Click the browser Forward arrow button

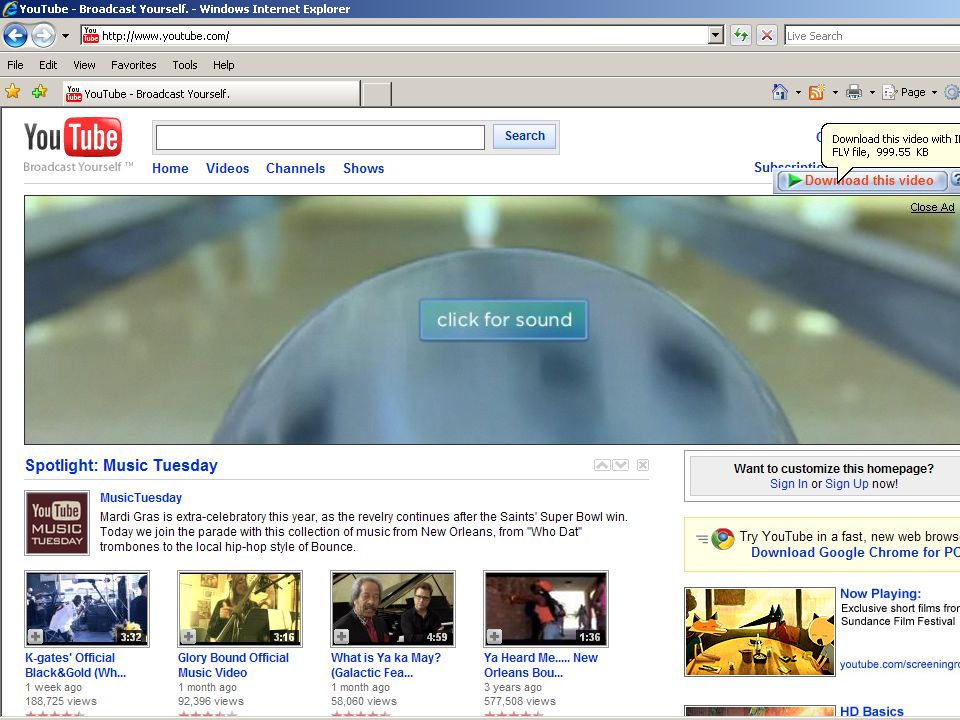tap(43, 36)
